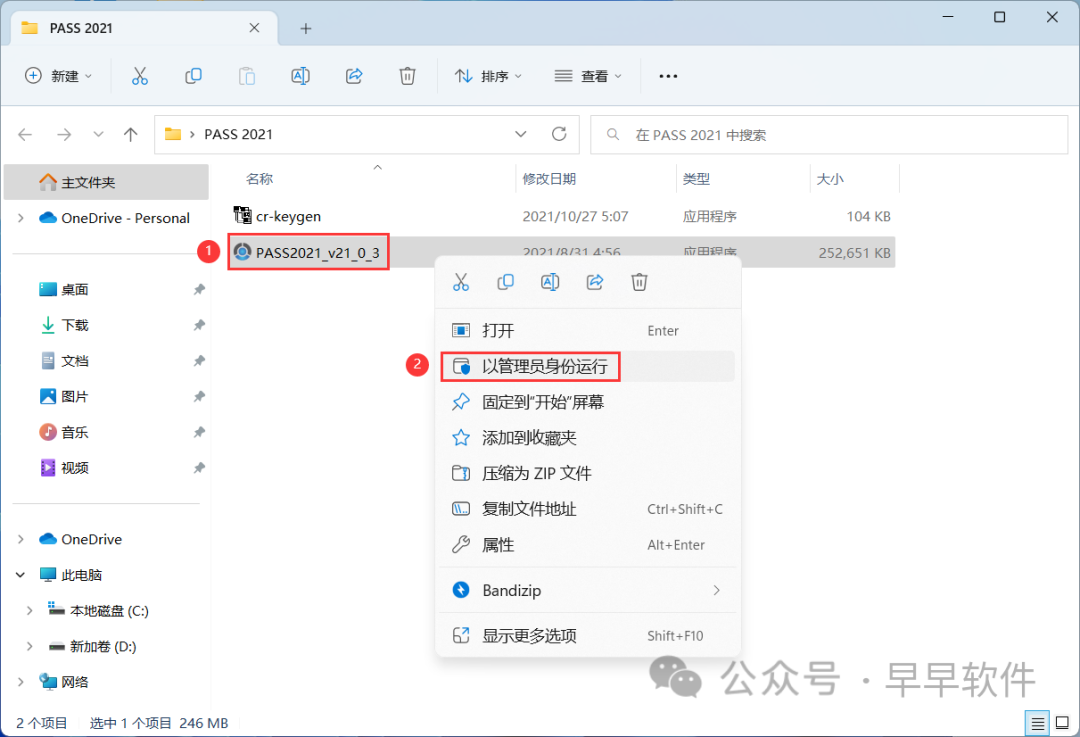The image size is (1080, 737).
Task: Click the Share icon in the toolbar
Action: 353,76
